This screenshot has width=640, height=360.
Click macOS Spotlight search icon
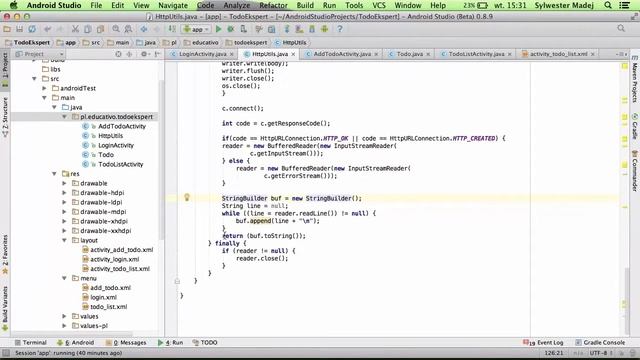pyautogui.click(x=608, y=5)
